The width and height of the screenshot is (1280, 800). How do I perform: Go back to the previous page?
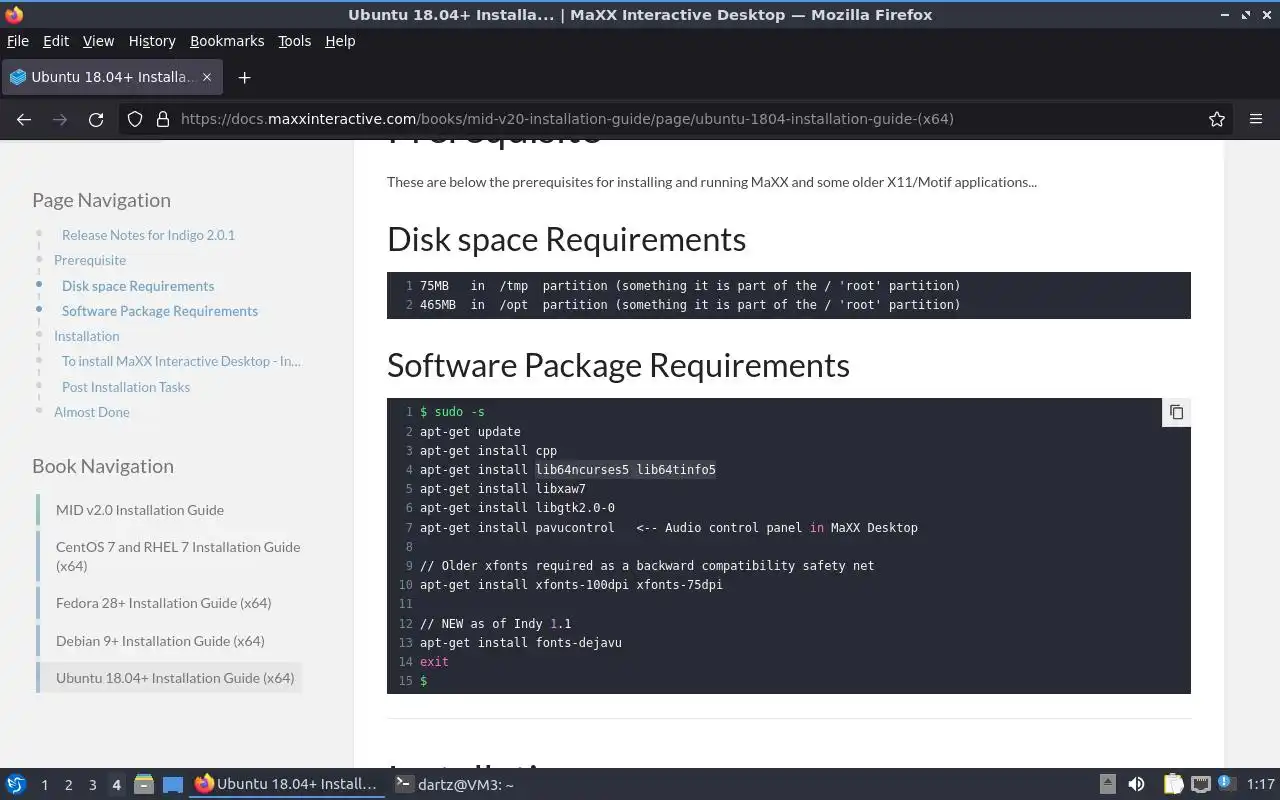coord(24,119)
